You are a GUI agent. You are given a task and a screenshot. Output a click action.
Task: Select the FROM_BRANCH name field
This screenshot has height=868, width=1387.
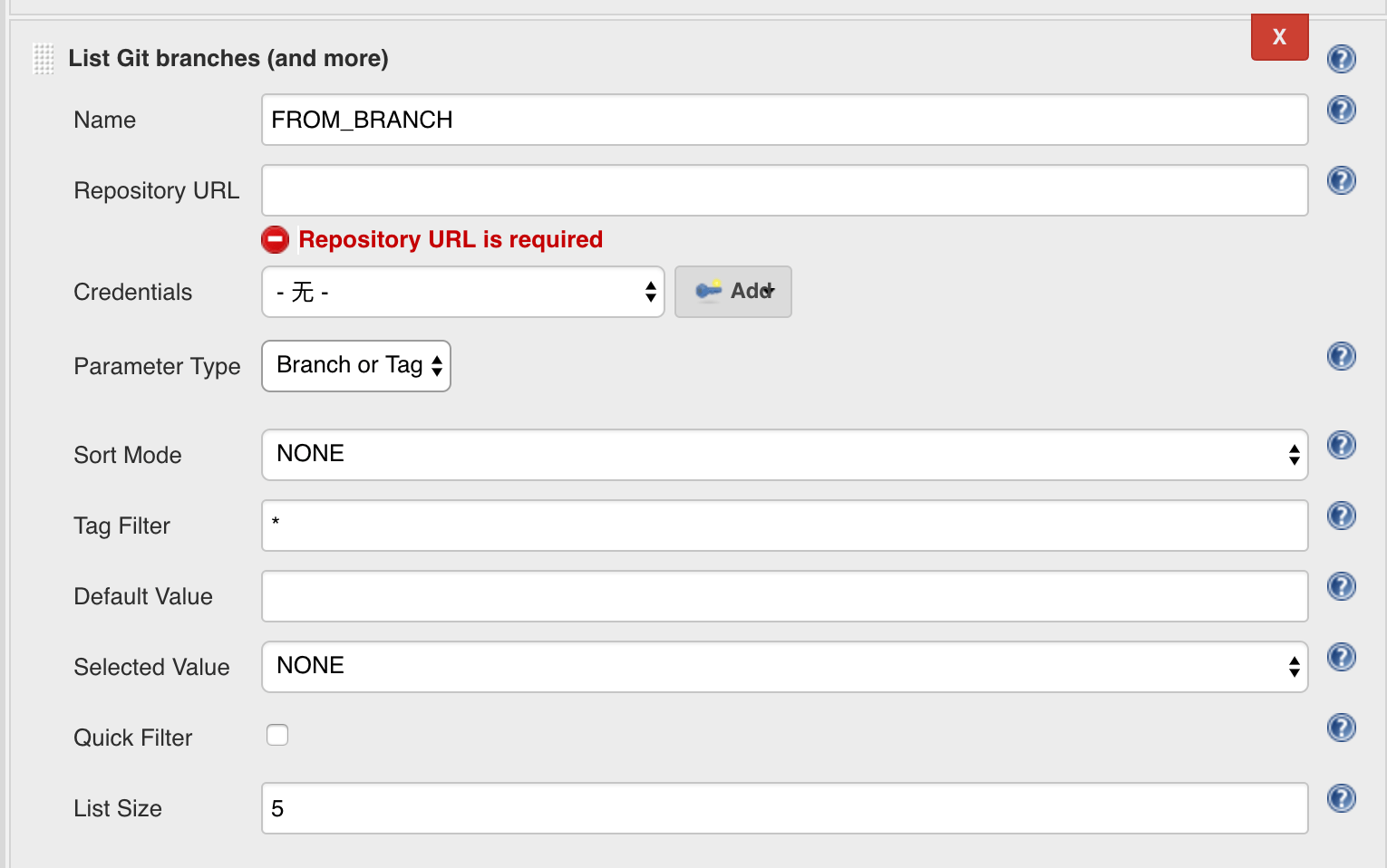click(x=784, y=119)
